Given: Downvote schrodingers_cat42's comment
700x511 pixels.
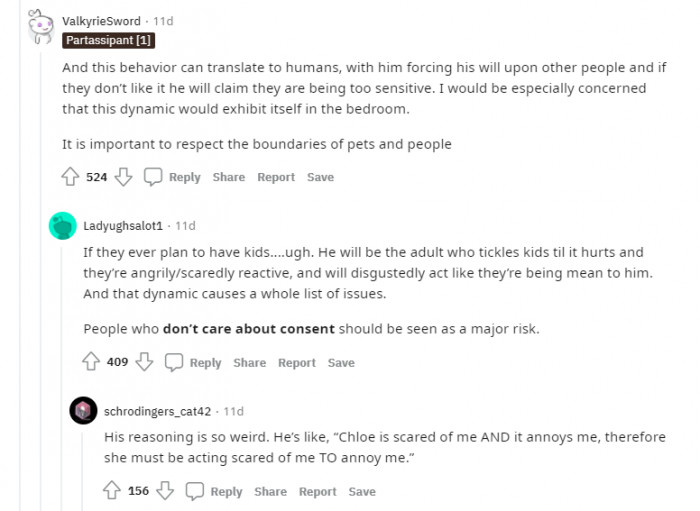Looking at the screenshot, I should coord(165,490).
